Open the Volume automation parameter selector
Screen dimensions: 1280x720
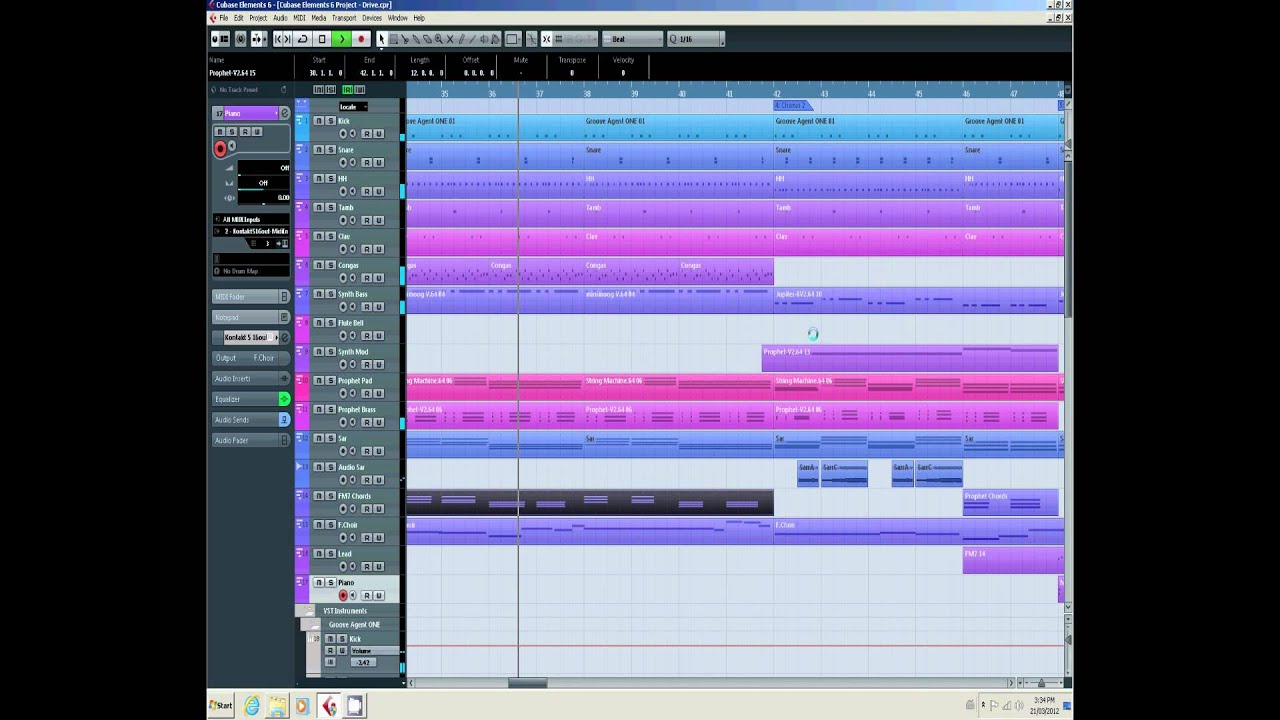pos(373,651)
